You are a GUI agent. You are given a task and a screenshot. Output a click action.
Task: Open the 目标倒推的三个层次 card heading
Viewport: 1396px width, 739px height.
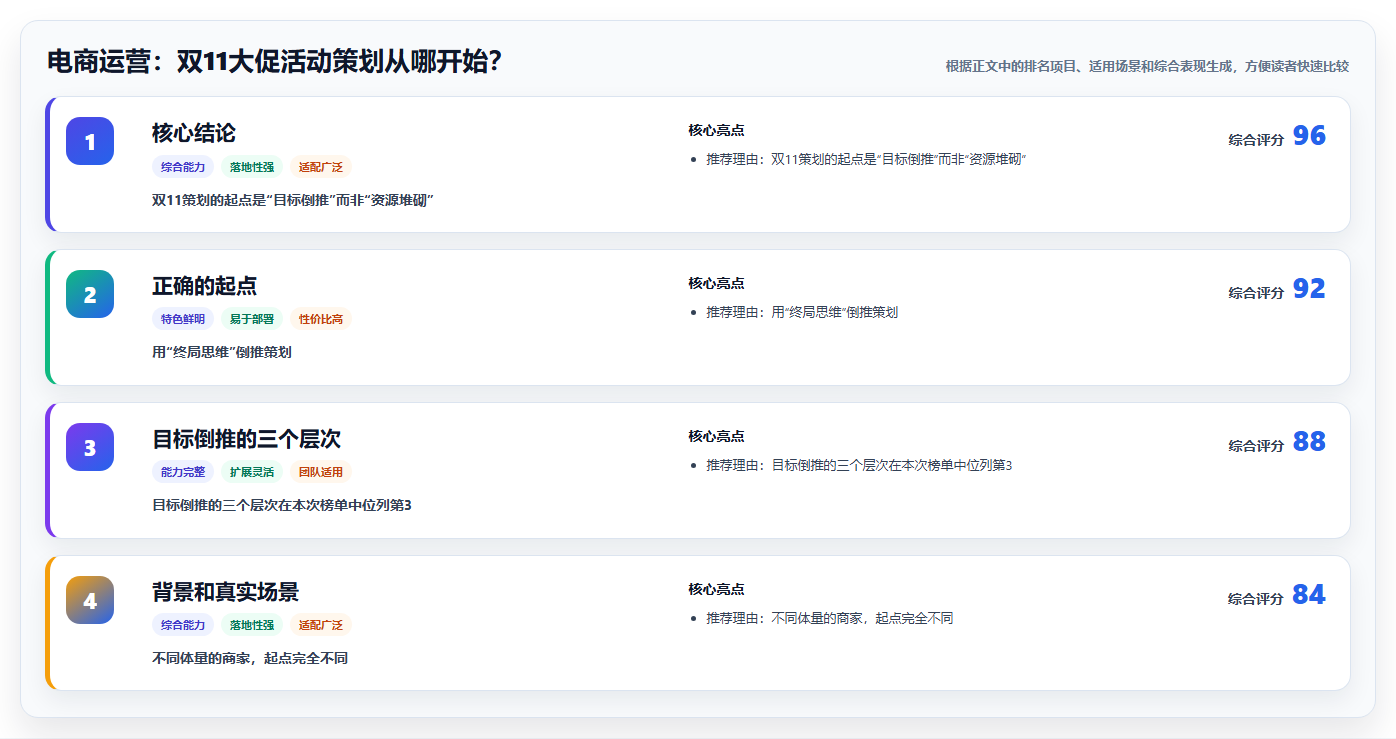(x=246, y=439)
